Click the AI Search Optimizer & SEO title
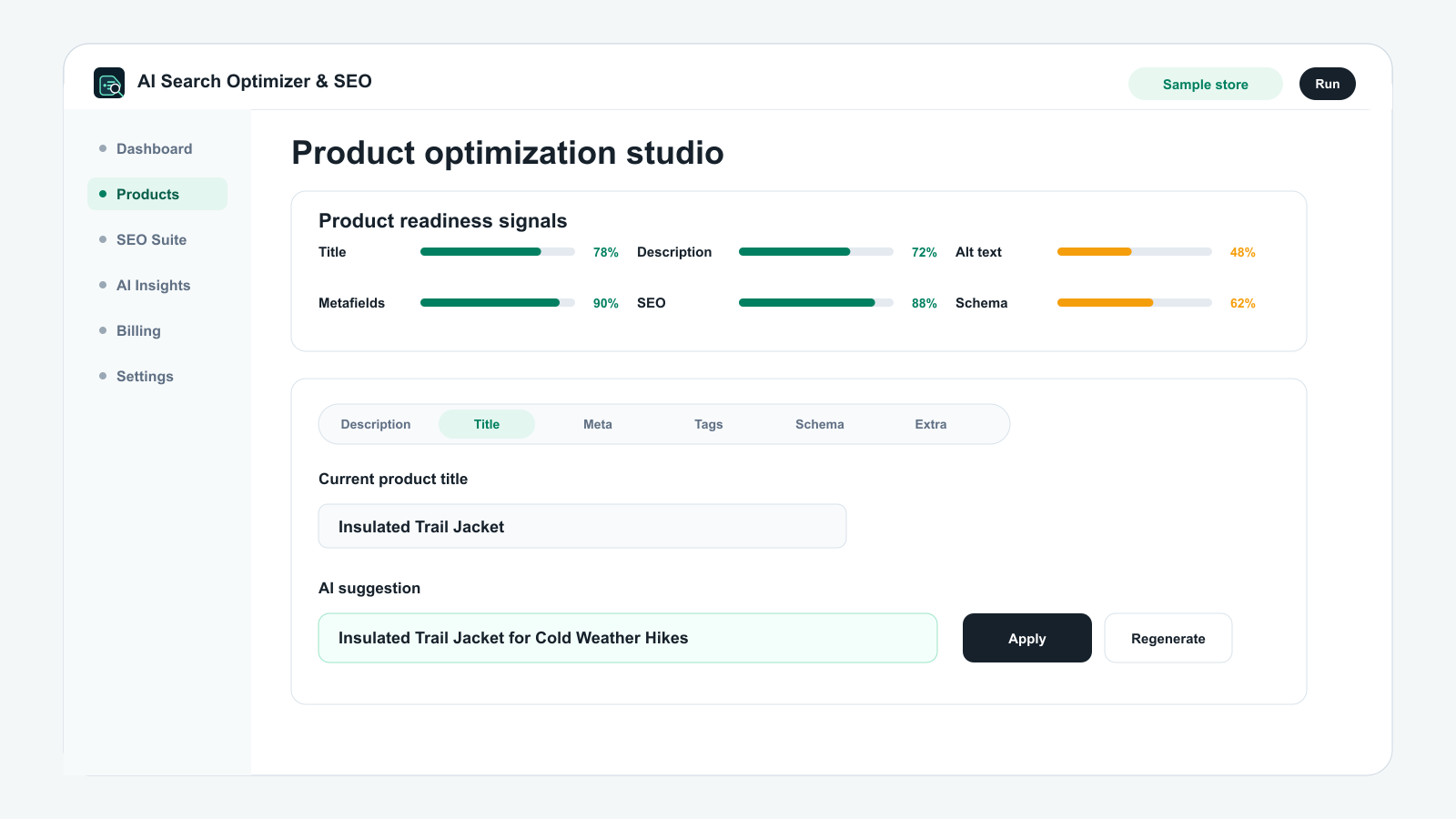 (255, 81)
